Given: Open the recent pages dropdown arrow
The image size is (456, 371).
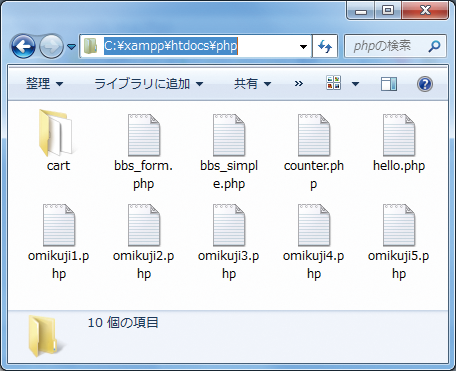Looking at the screenshot, I should 71,47.
